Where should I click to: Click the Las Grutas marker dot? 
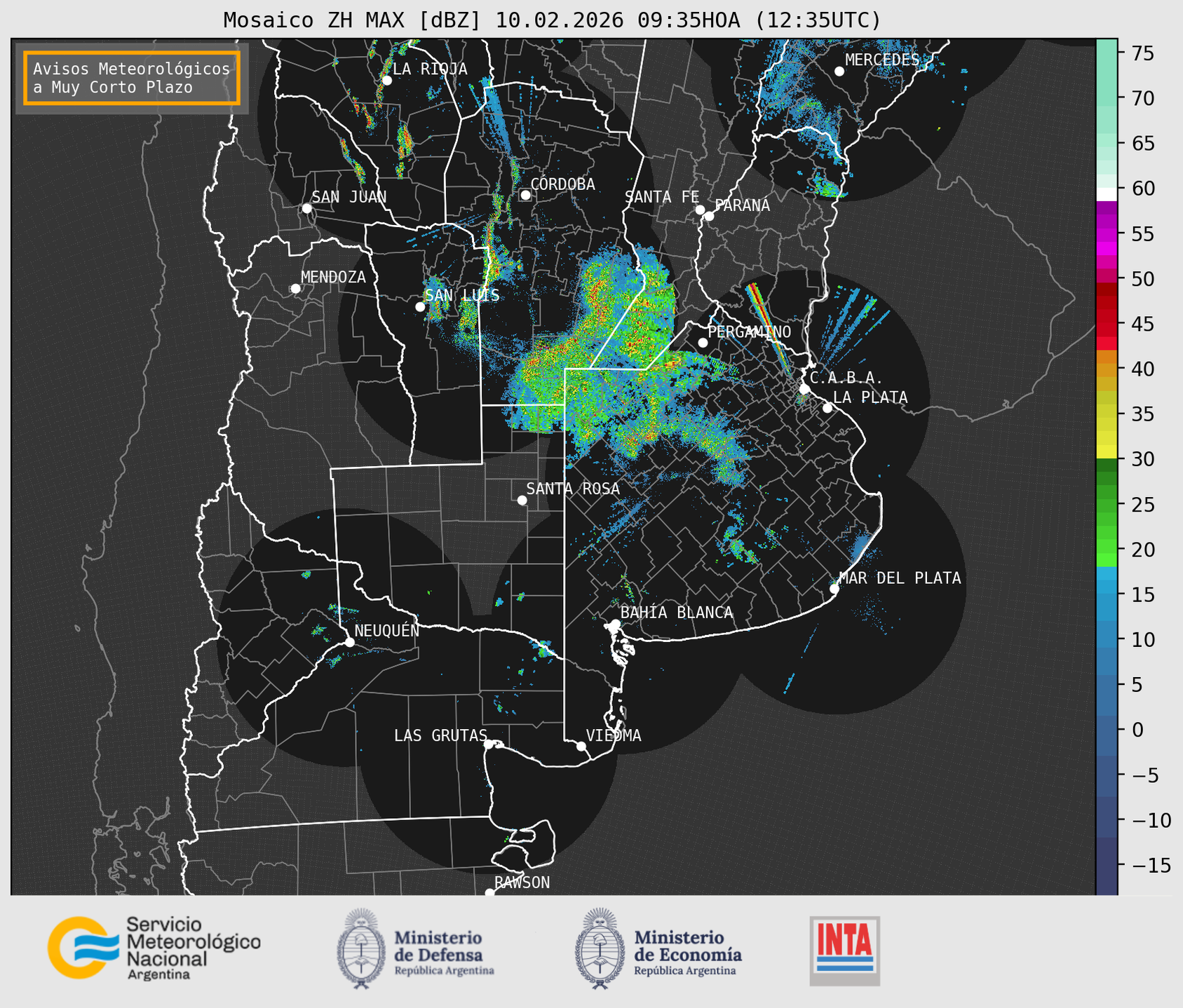(x=489, y=744)
